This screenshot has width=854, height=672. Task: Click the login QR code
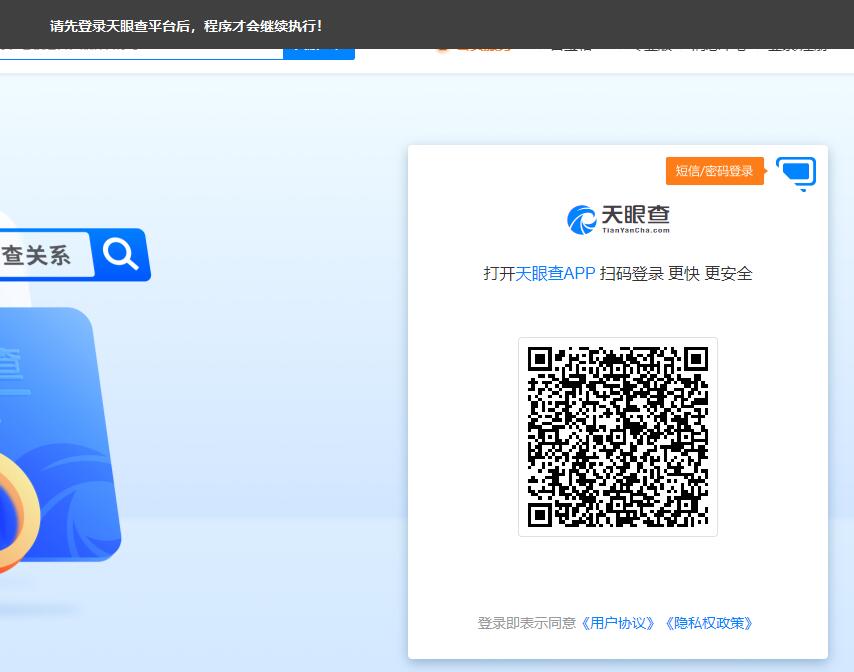point(618,437)
